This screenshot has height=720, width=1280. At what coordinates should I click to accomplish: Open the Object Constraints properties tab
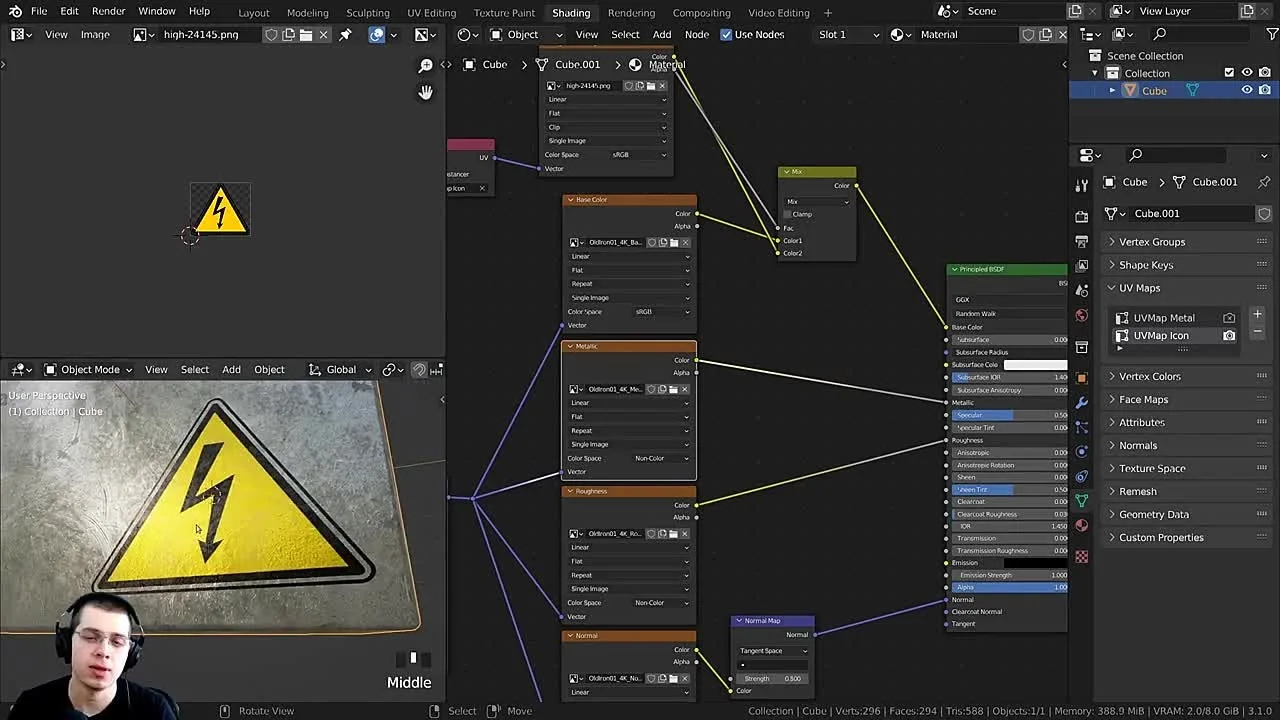1081,476
